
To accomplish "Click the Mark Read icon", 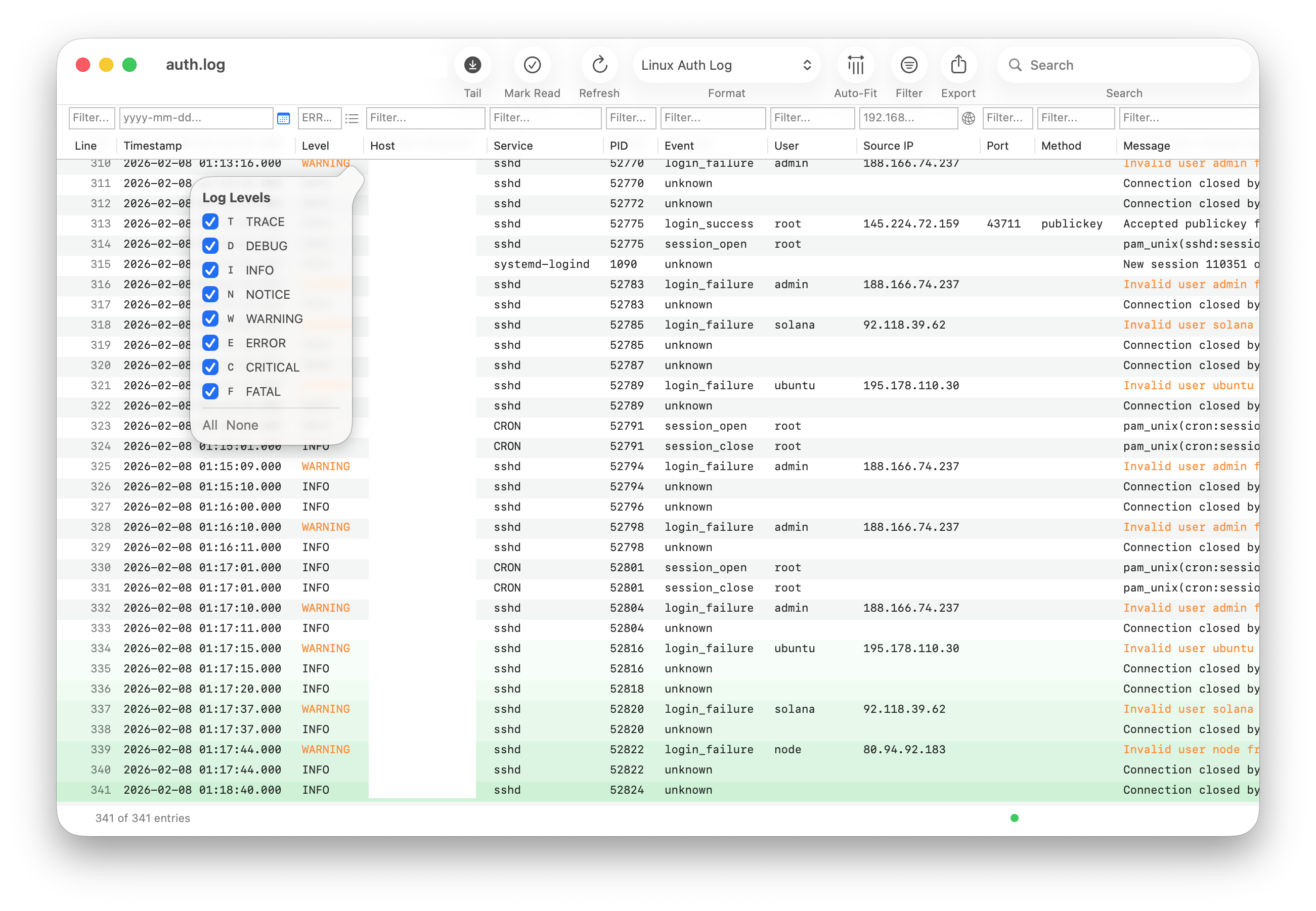I will point(532,65).
